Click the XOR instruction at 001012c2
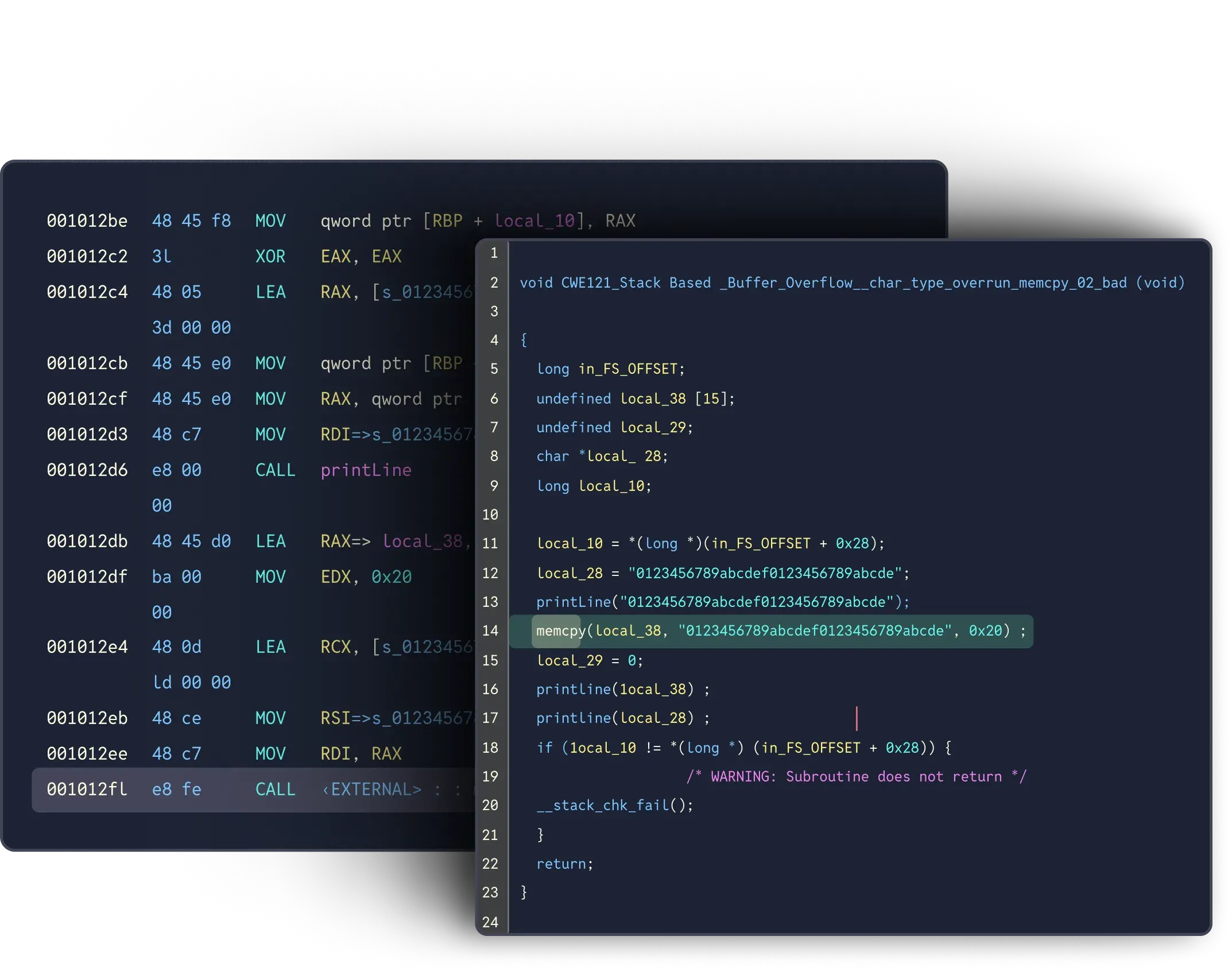 click(x=270, y=257)
